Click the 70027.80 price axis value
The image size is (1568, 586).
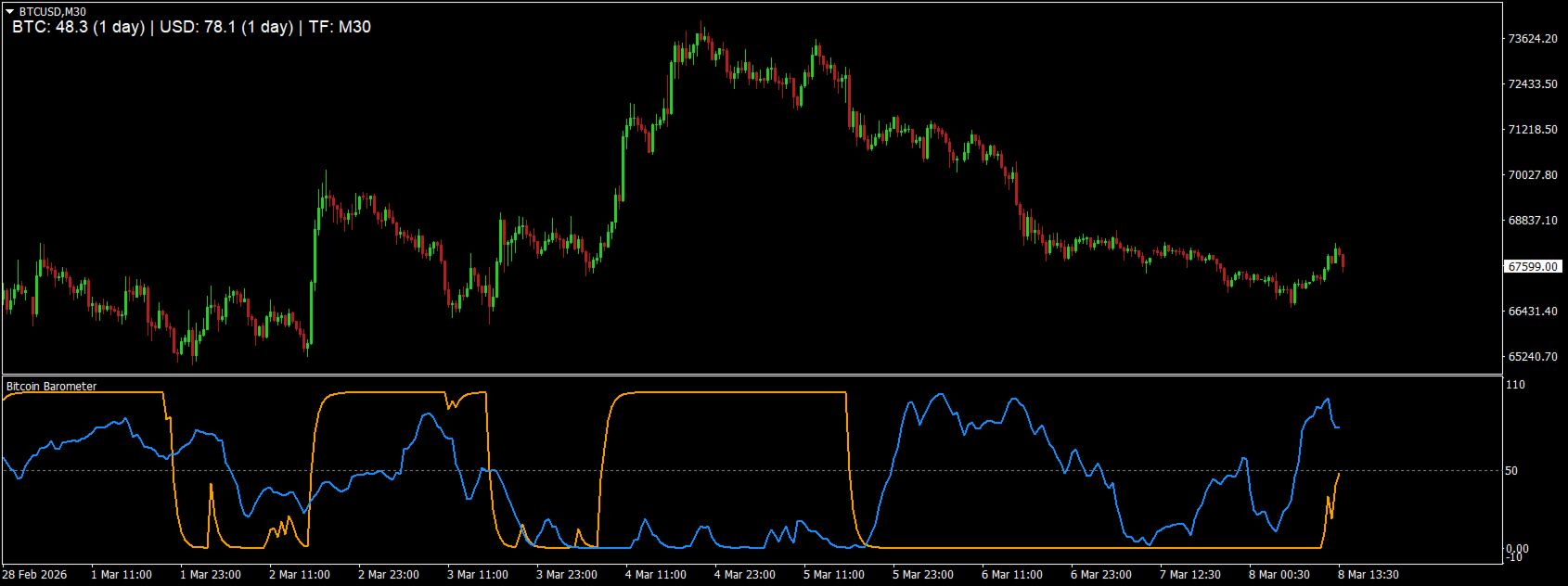pos(1533,174)
